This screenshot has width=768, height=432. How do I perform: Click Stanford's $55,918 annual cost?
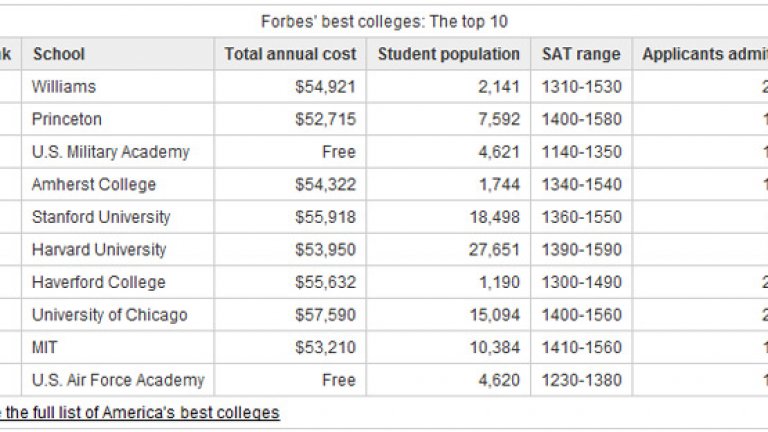tap(325, 217)
